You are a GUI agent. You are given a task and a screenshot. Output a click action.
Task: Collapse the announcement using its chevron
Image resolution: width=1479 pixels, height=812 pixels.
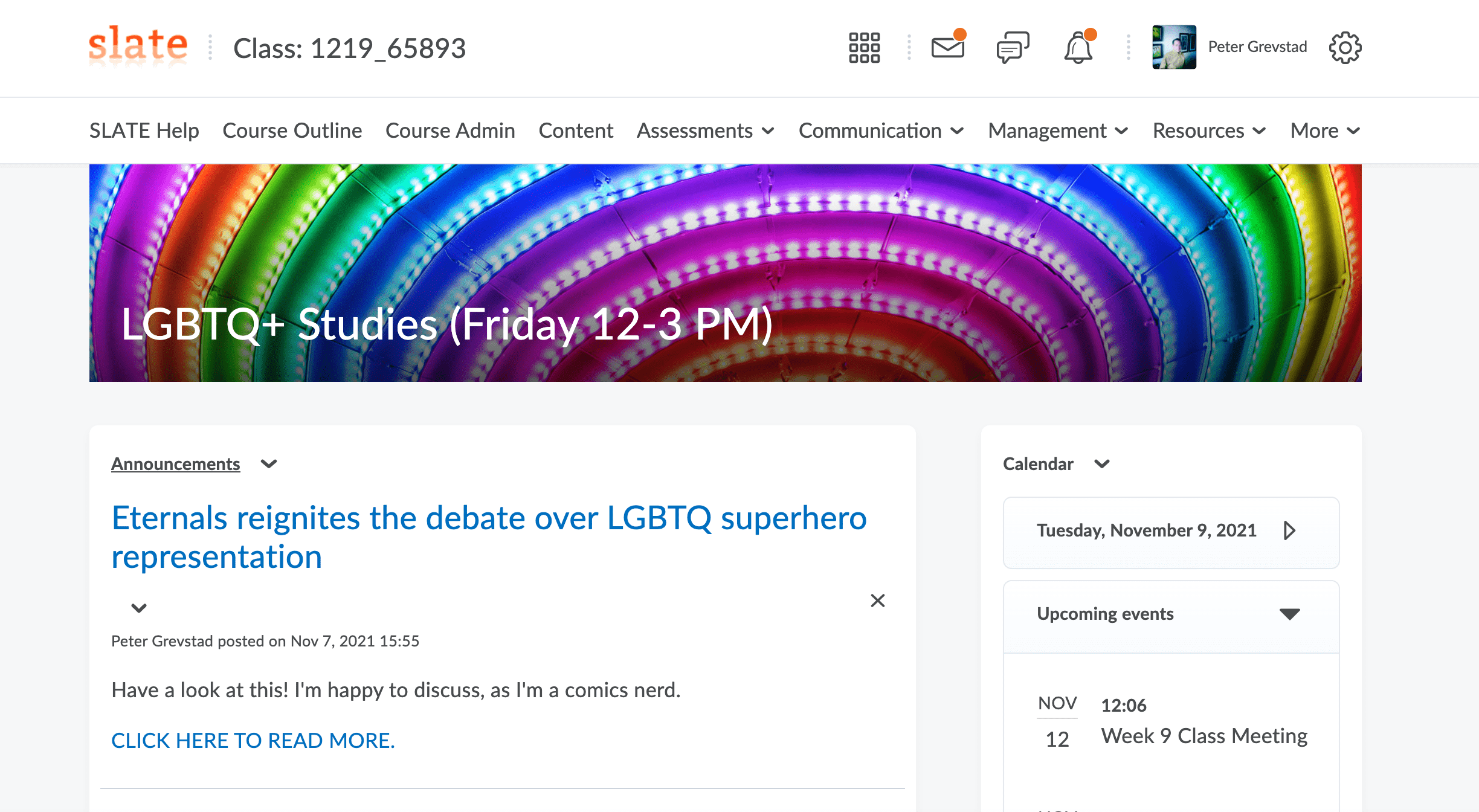tap(137, 608)
